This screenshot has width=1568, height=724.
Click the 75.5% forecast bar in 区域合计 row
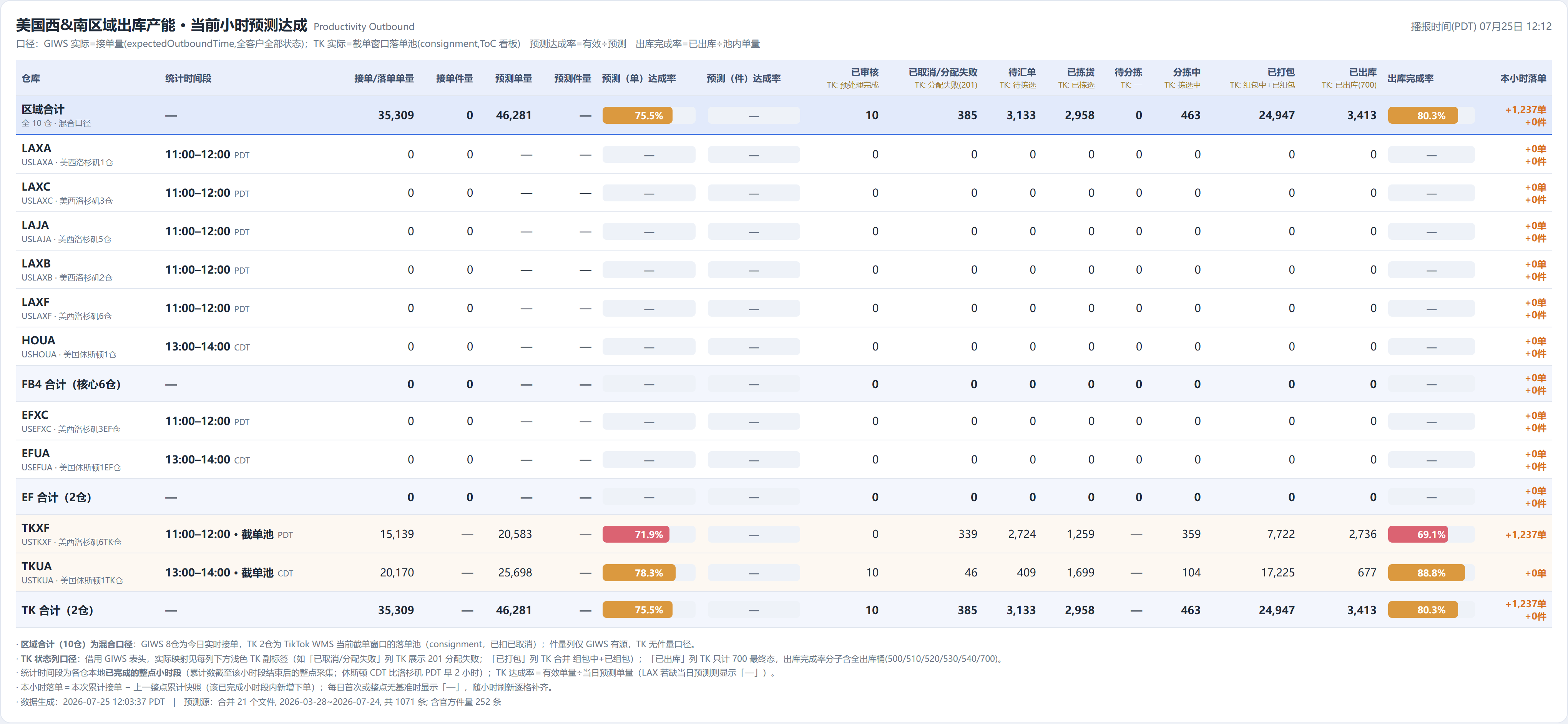point(637,116)
